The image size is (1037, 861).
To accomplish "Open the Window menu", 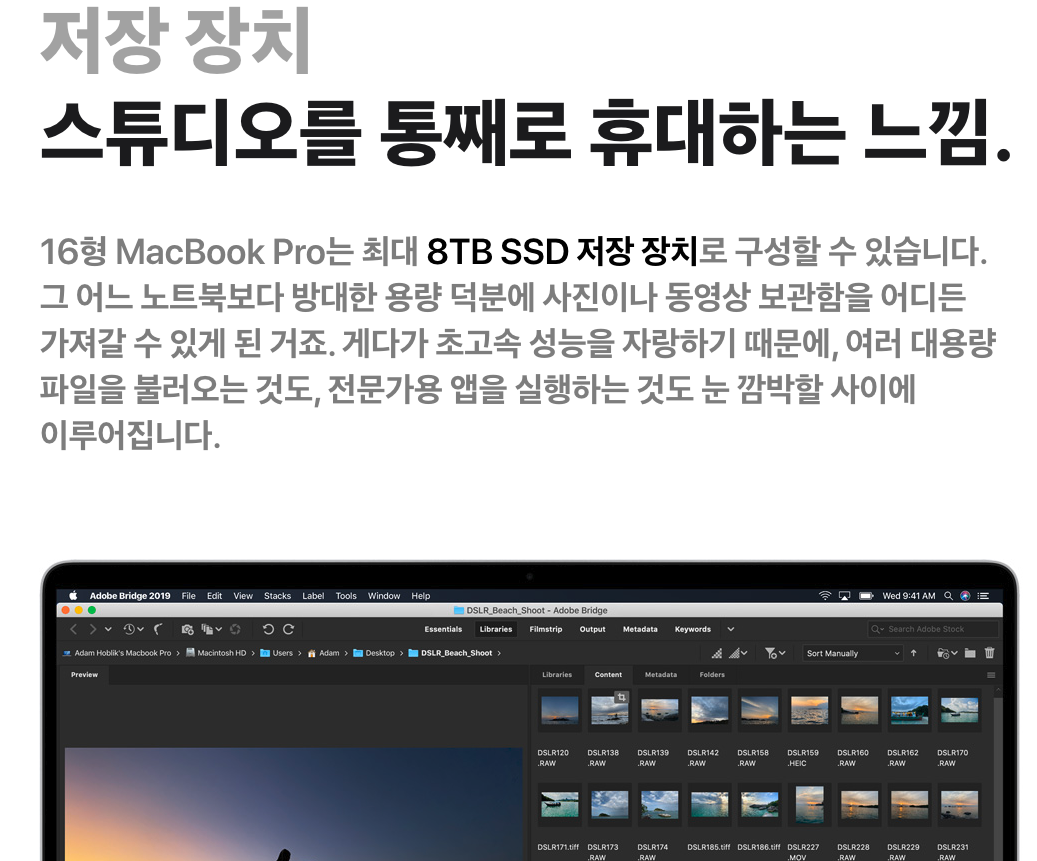I will (384, 595).
